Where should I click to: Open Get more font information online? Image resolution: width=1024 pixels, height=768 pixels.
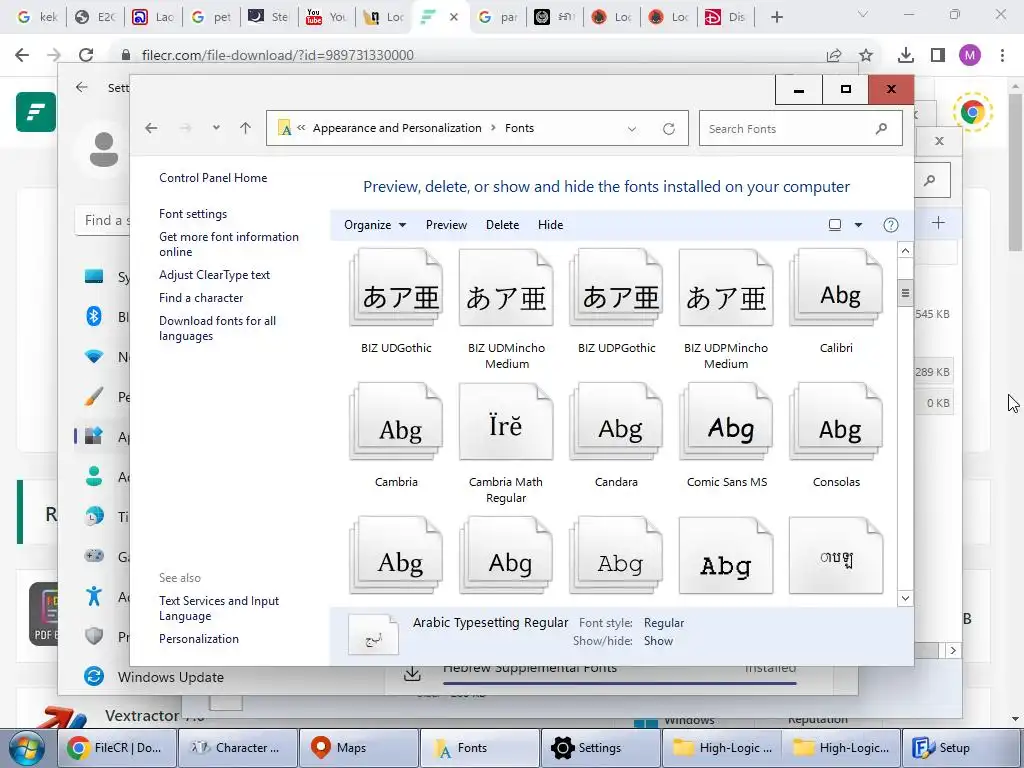[229, 244]
